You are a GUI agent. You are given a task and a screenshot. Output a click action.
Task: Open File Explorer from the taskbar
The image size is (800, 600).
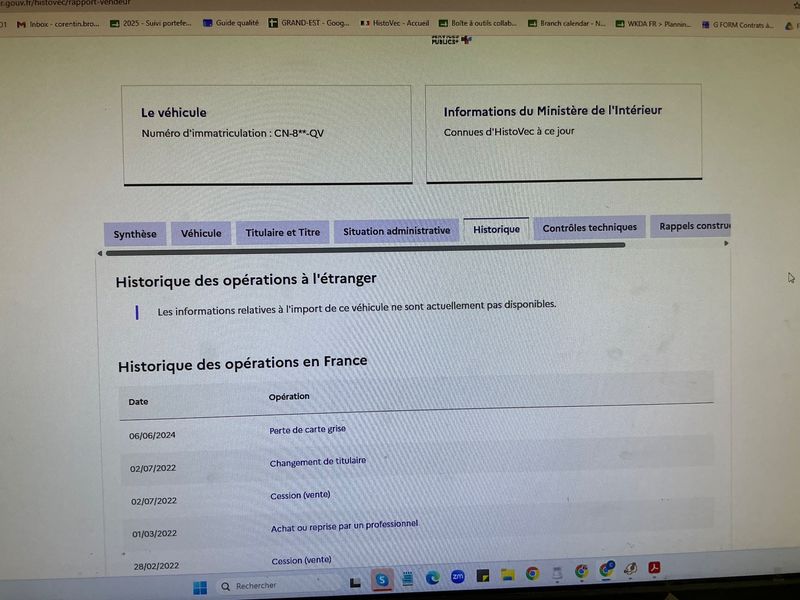click(508, 574)
